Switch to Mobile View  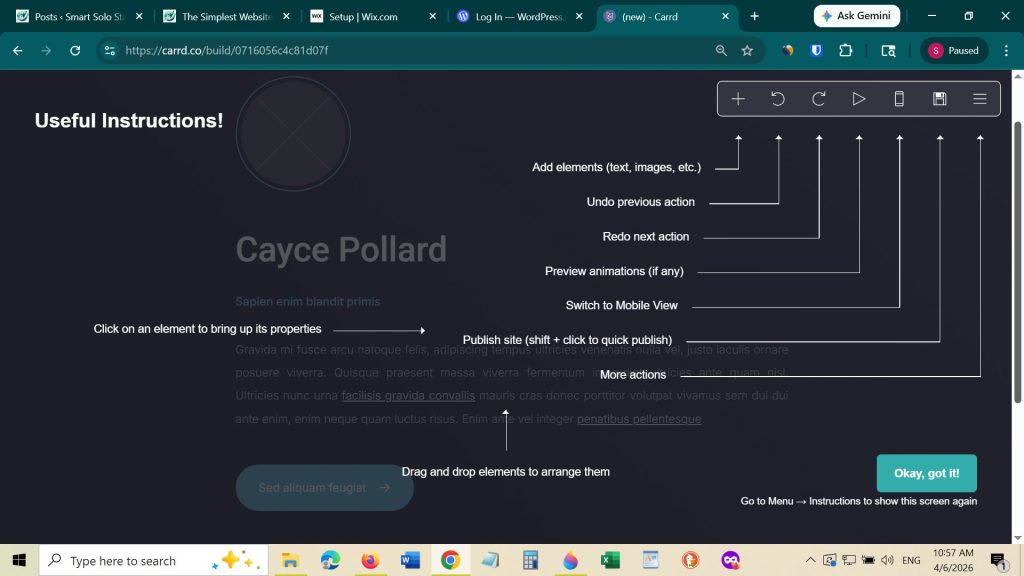[898, 98]
